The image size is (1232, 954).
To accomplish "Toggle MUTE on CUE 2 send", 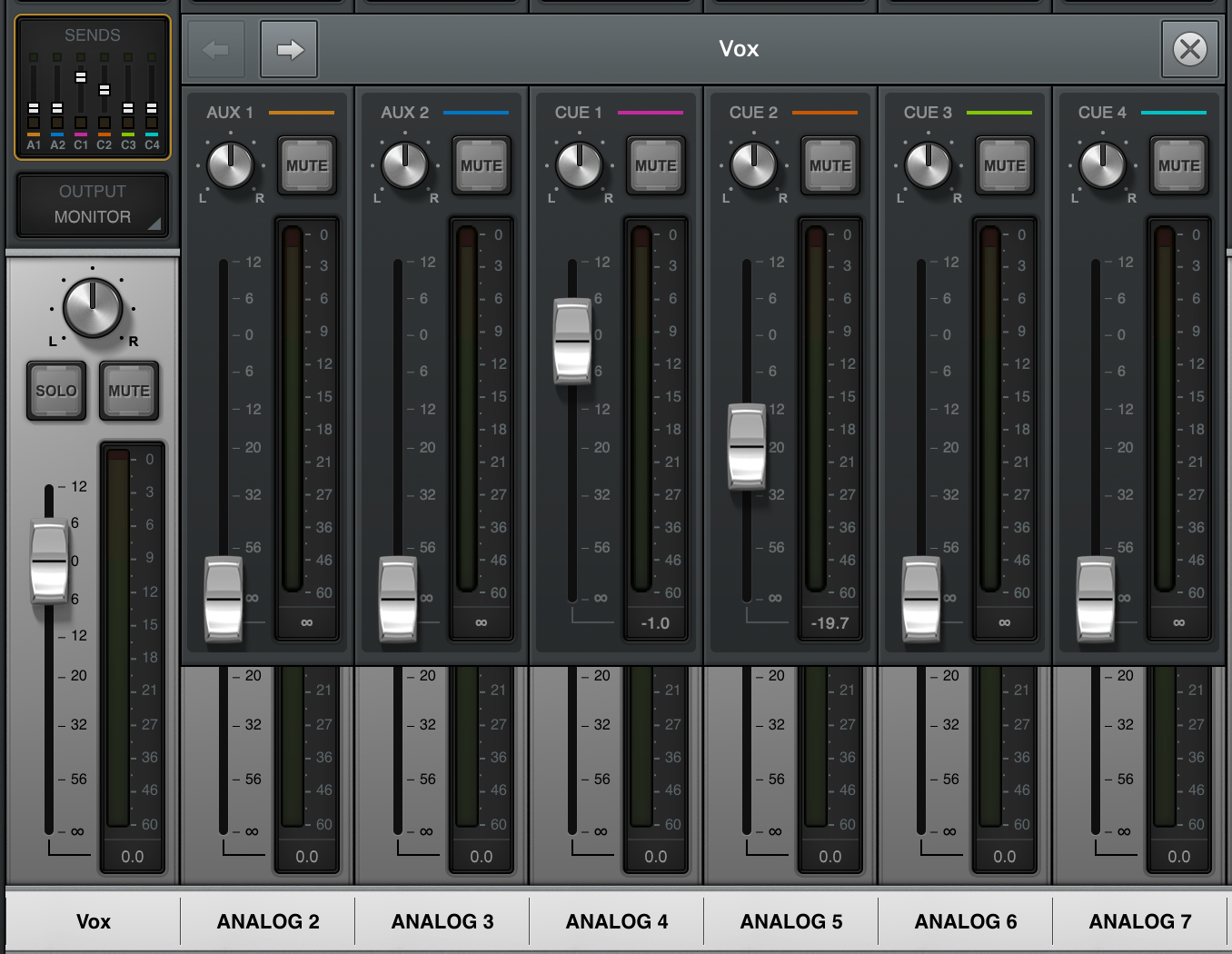I will pyautogui.click(x=830, y=165).
